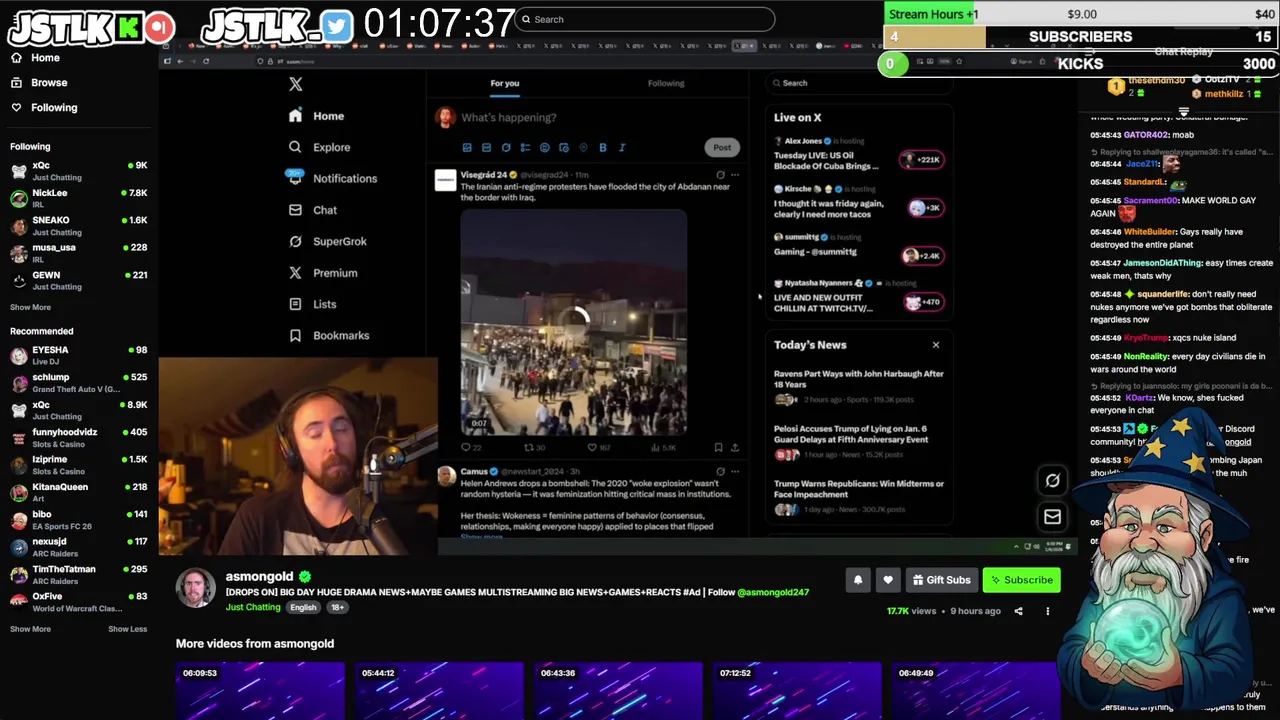Open Notifications in the X navigation
This screenshot has width=1280, height=720.
pos(333,178)
